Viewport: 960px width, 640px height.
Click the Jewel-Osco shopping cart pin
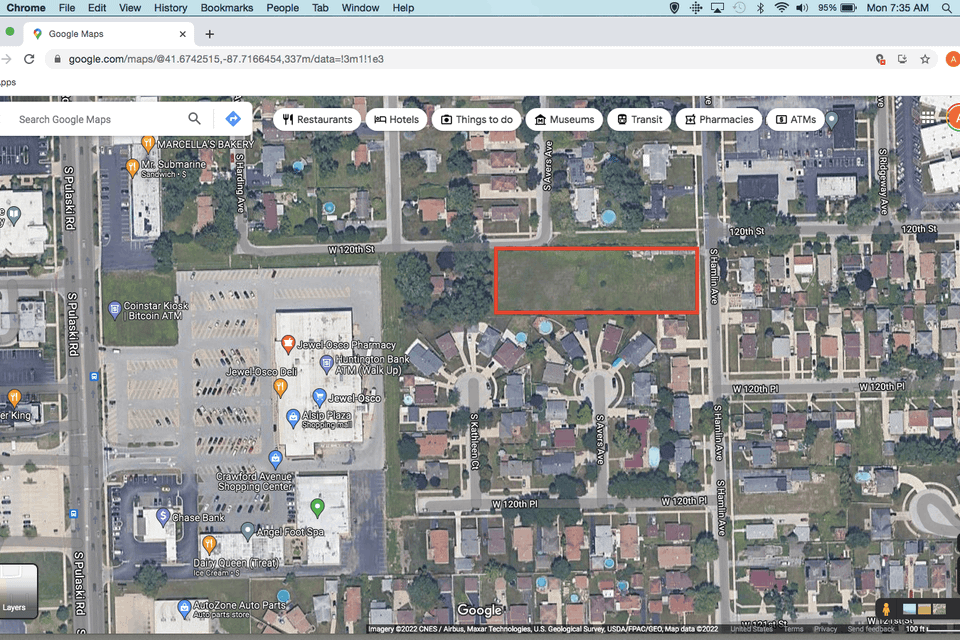click(319, 397)
